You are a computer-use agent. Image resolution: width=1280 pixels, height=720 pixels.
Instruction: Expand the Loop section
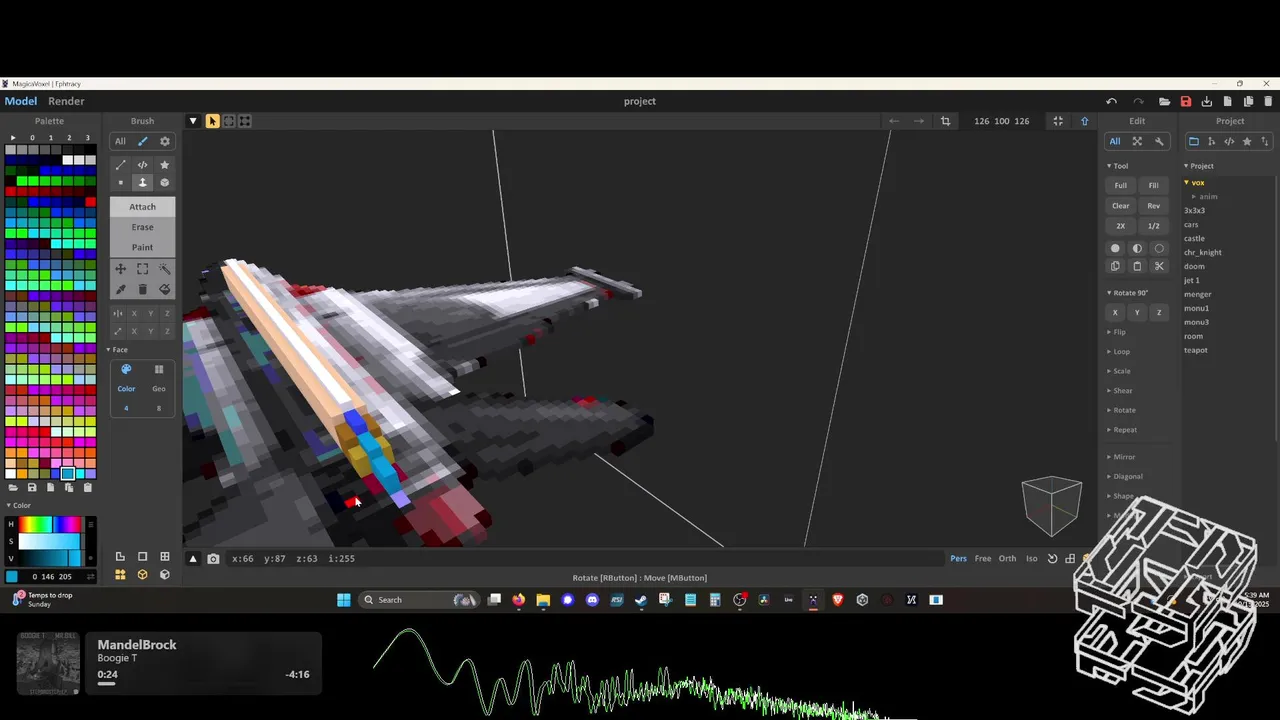(x=1118, y=351)
